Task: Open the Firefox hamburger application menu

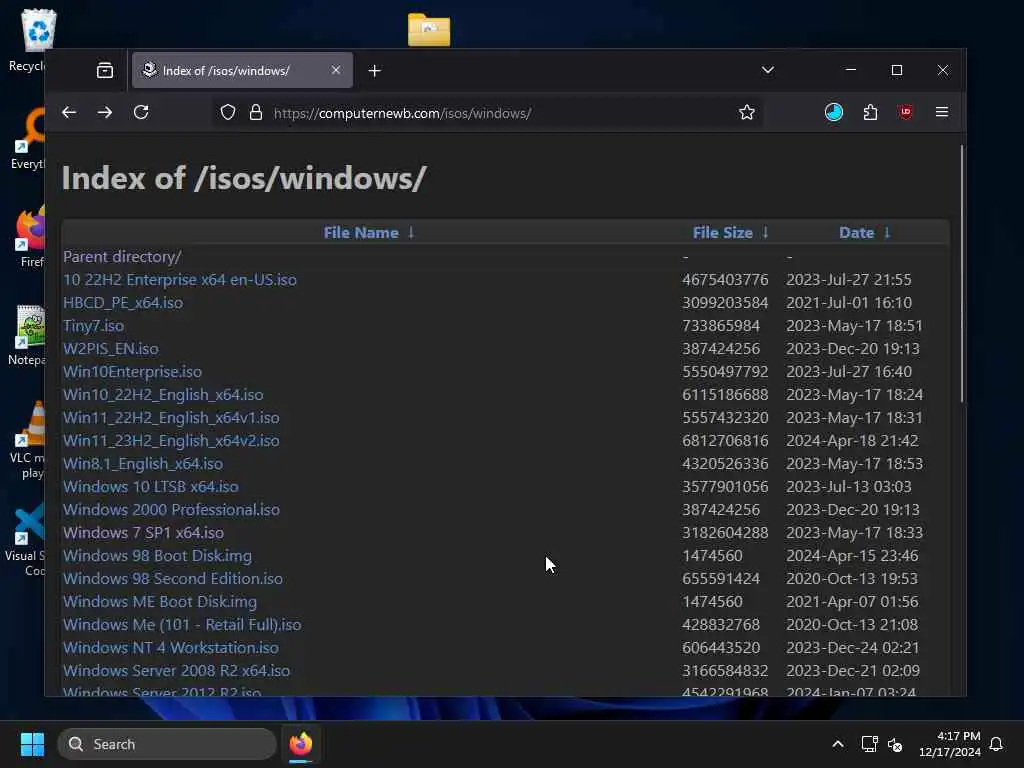Action: click(x=942, y=112)
